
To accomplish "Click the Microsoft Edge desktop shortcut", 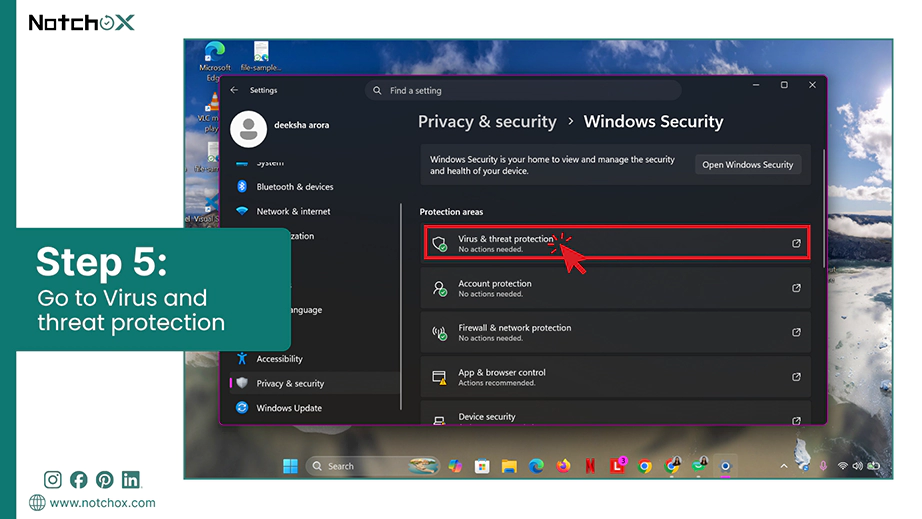I will tap(215, 61).
